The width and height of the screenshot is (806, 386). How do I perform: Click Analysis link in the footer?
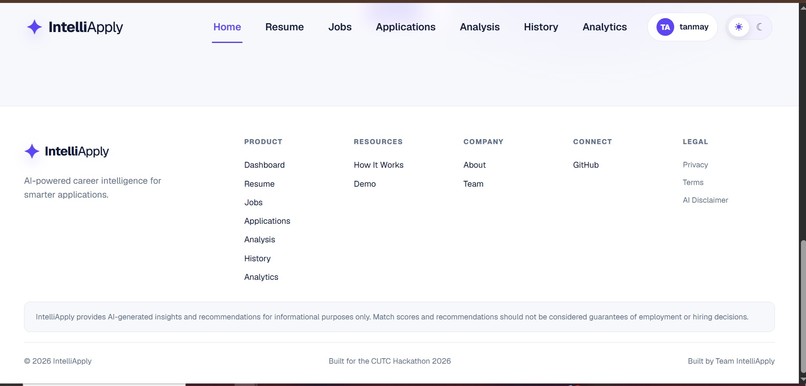tap(260, 240)
